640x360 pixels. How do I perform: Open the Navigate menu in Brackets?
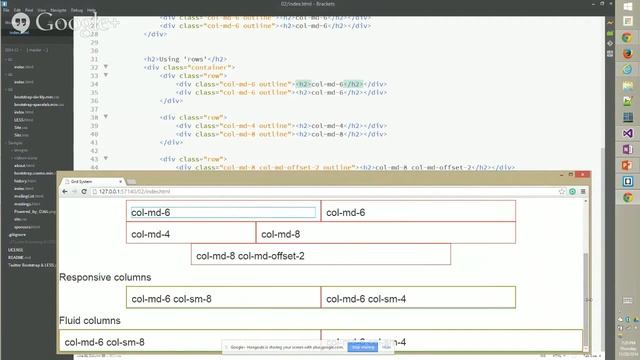coord(58,10)
